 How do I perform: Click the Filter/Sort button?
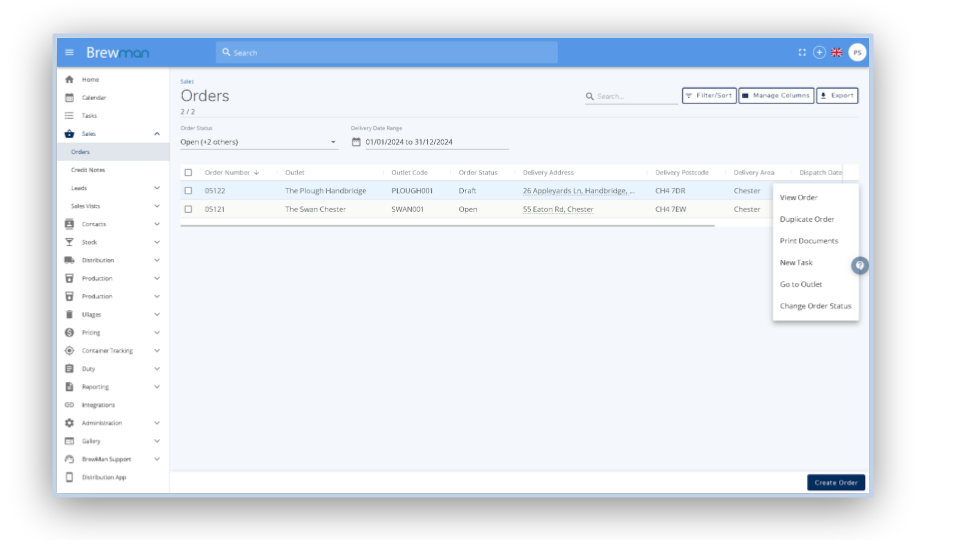709,96
